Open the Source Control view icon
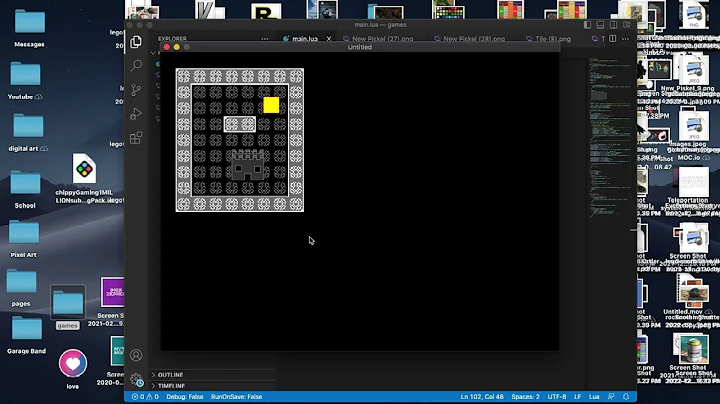This screenshot has height=404, width=720. [136, 90]
